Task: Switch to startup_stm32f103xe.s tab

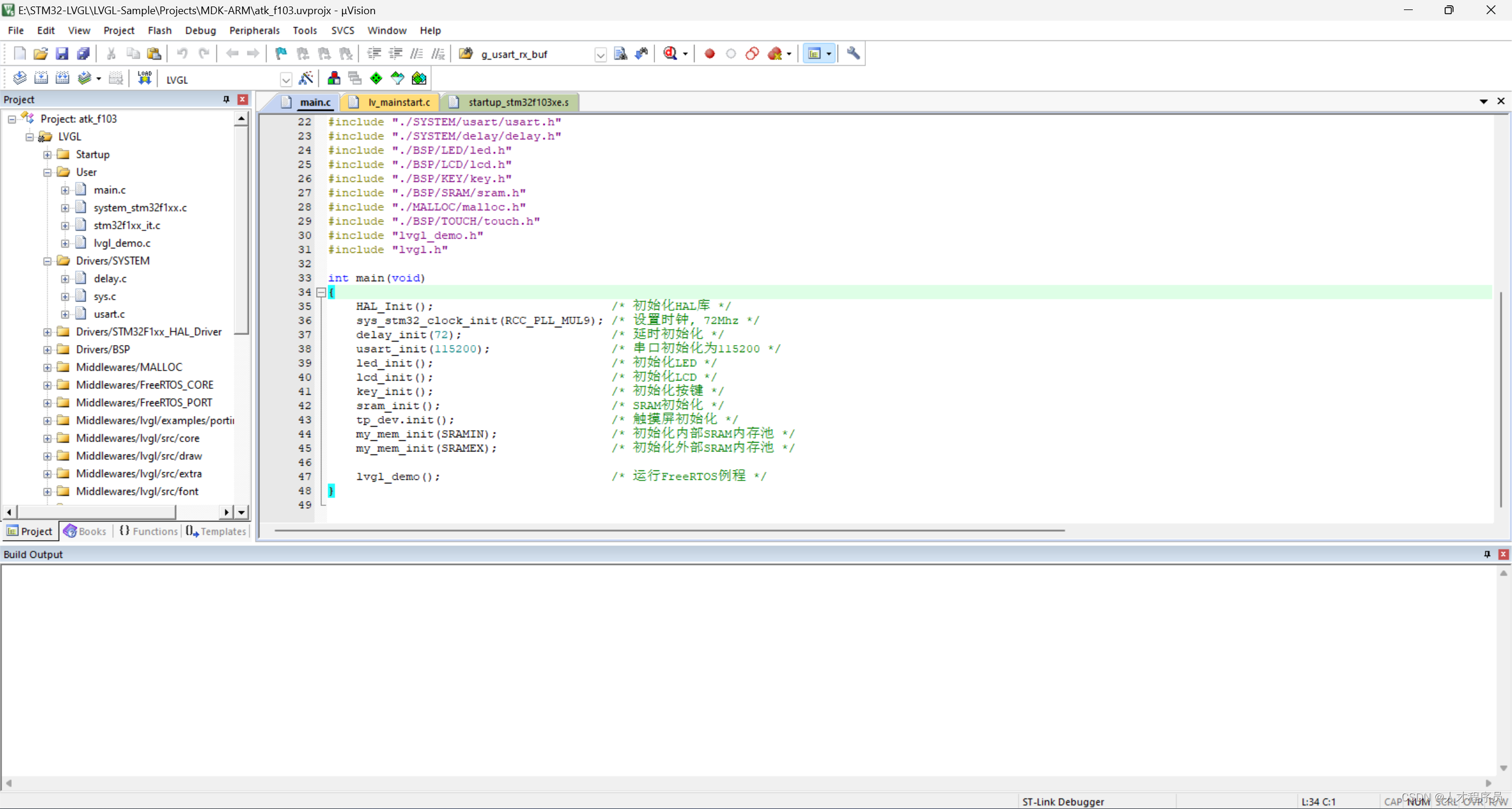Action: tap(518, 102)
